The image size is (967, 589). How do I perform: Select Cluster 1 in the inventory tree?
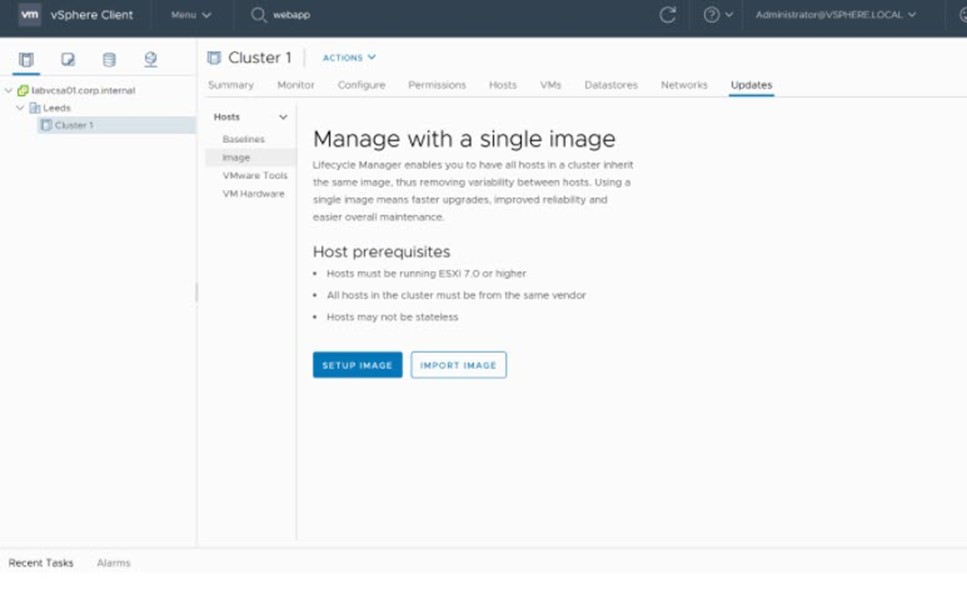(x=74, y=125)
